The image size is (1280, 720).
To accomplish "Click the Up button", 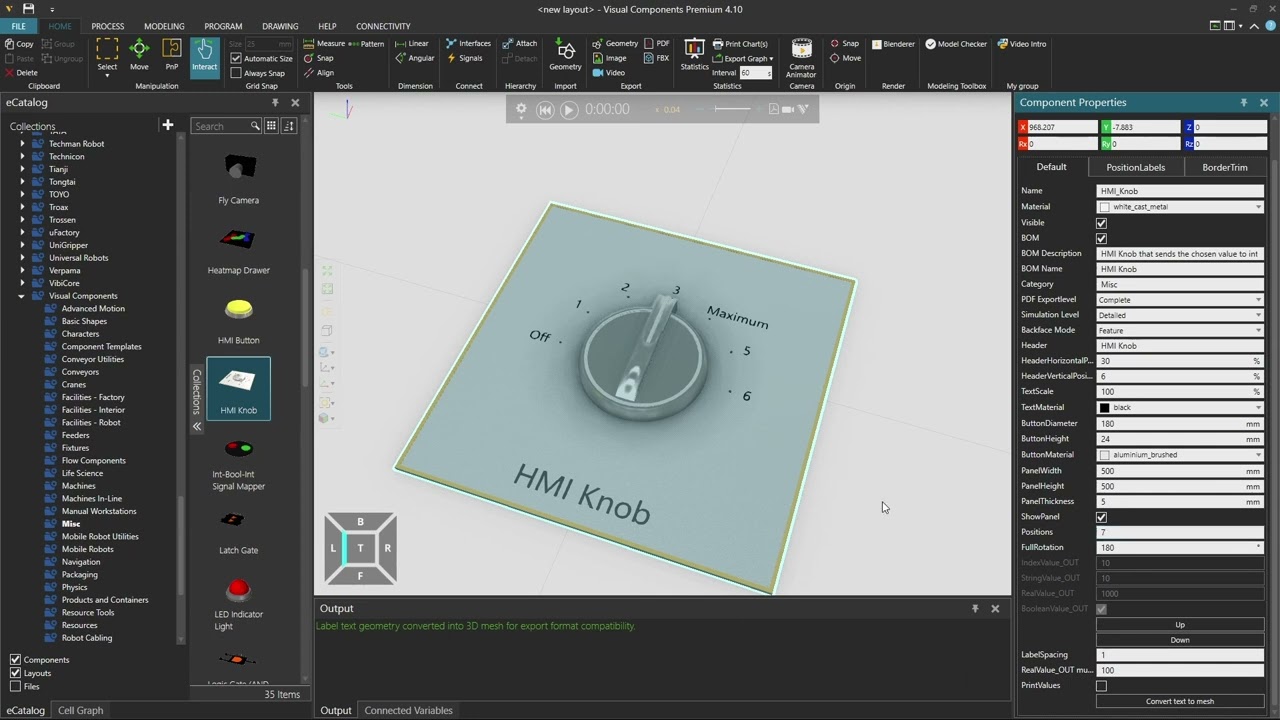I will click(x=1180, y=625).
